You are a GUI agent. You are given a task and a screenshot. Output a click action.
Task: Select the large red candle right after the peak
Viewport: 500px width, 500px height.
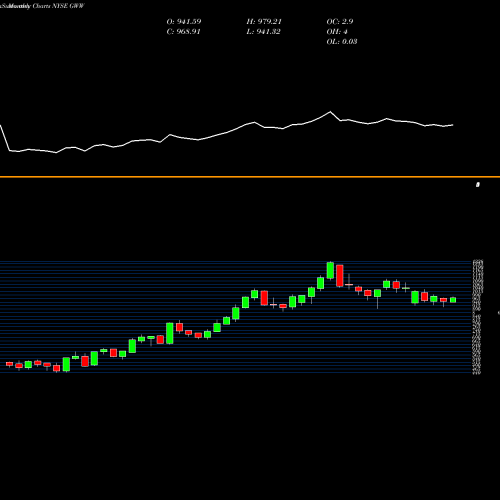tap(340, 276)
